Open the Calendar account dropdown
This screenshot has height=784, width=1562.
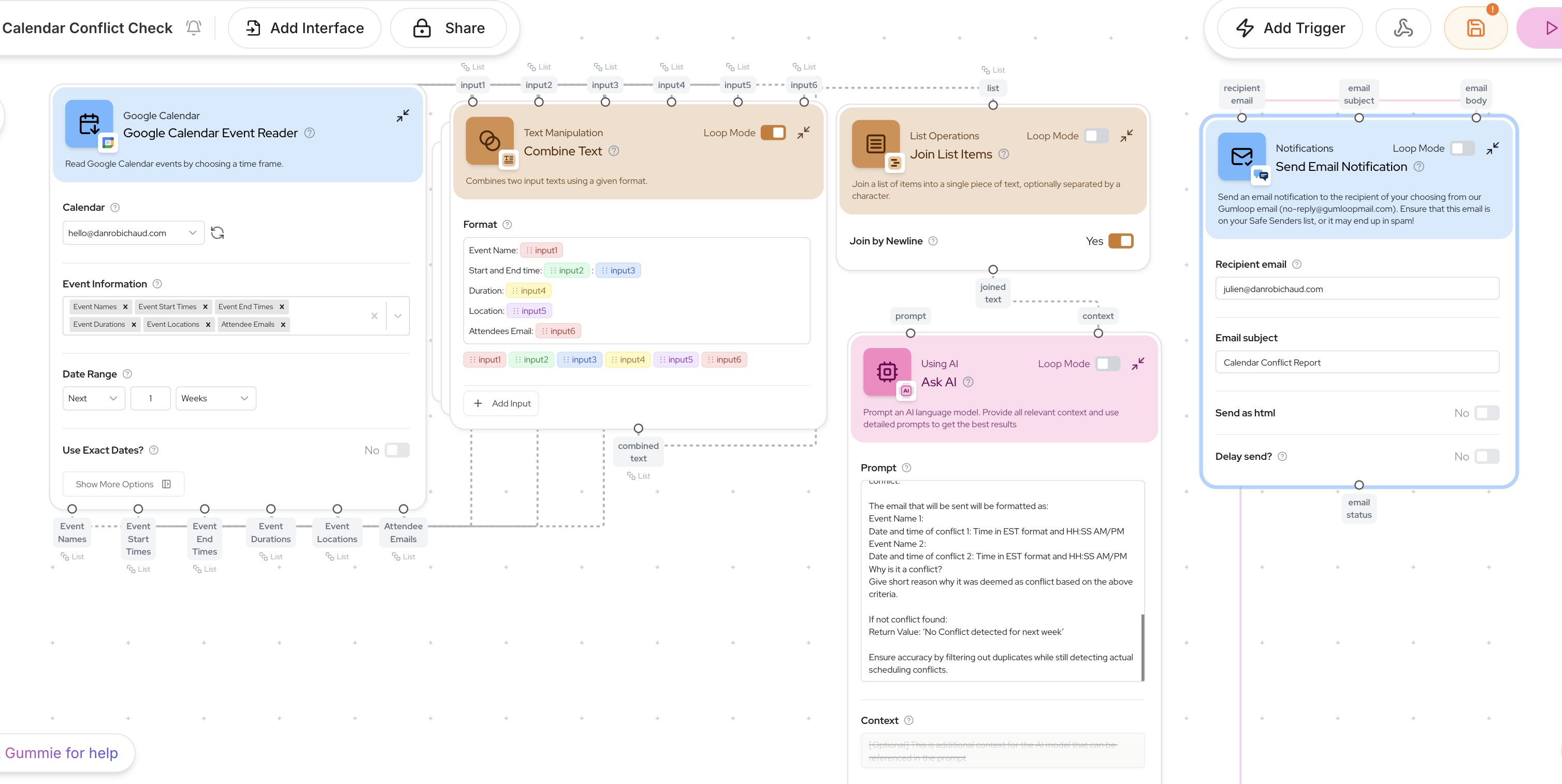[133, 233]
